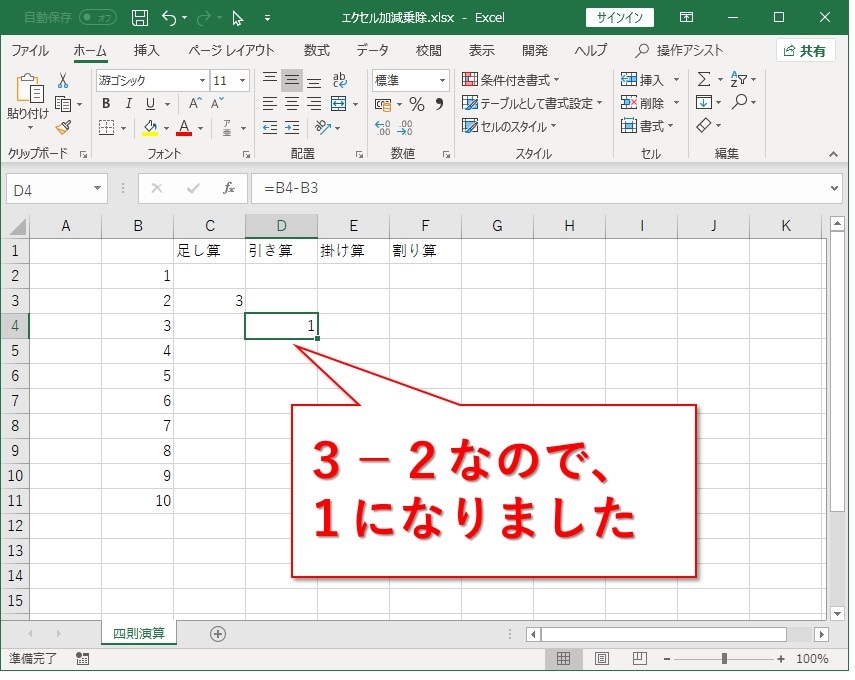This screenshot has height=680, width=855.
Task: Click the サインイン sign-in button
Action: point(620,18)
